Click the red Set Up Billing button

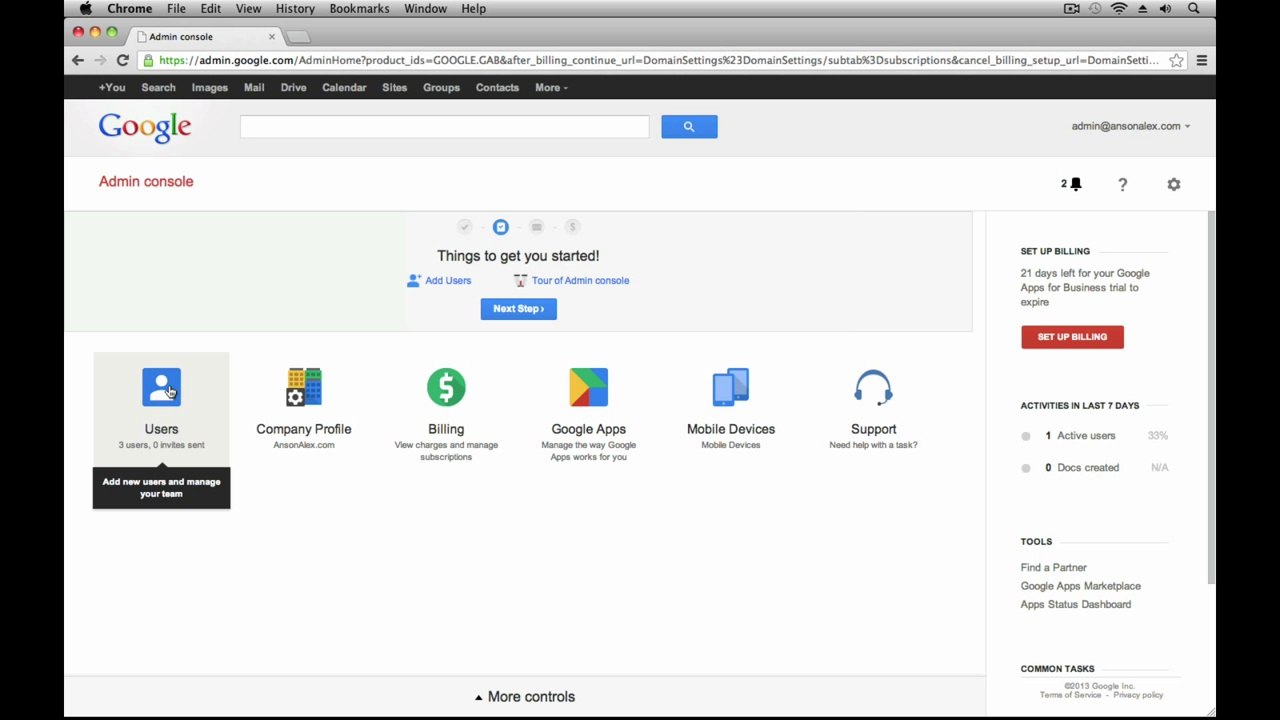(x=1072, y=337)
